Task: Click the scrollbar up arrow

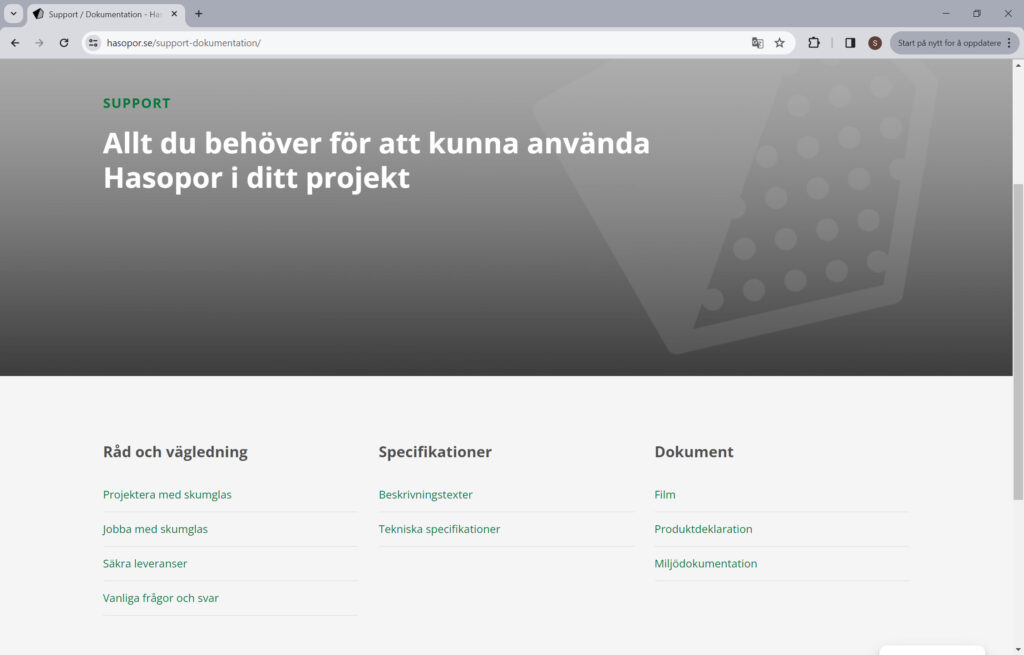Action: pos(1018,65)
